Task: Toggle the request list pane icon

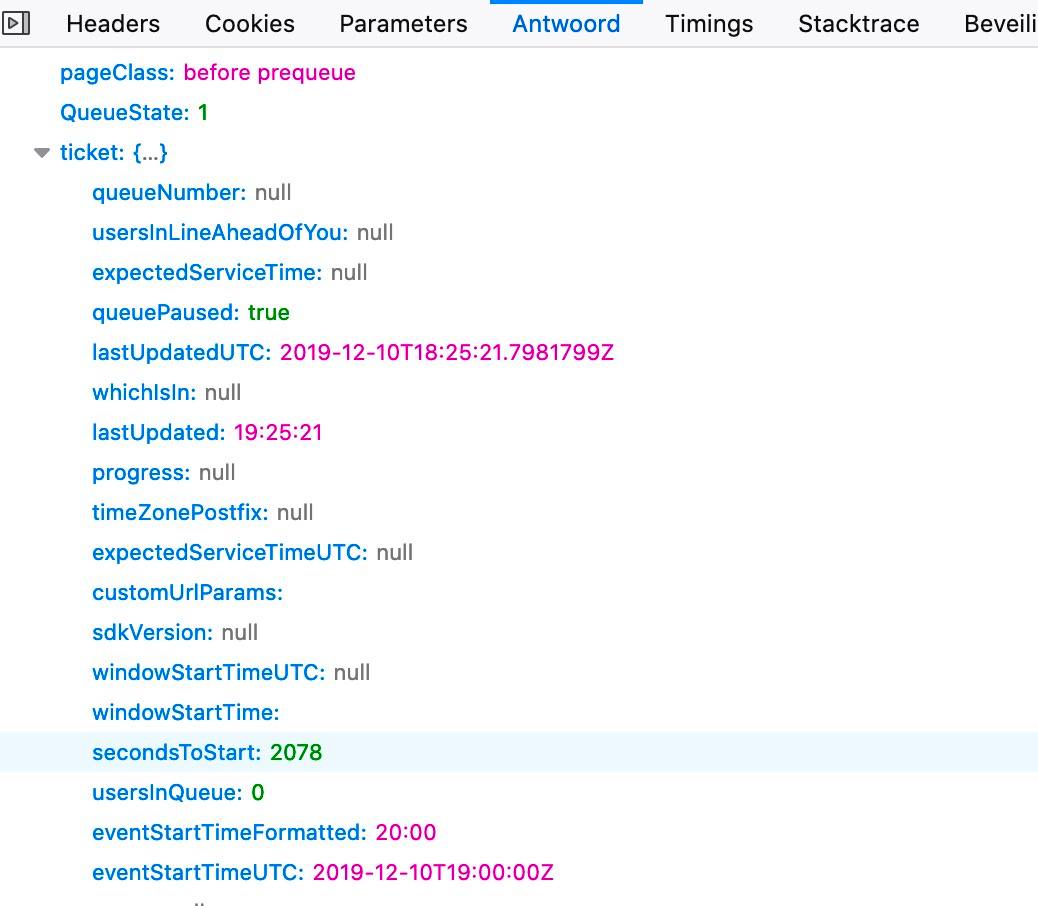Action: (17, 23)
